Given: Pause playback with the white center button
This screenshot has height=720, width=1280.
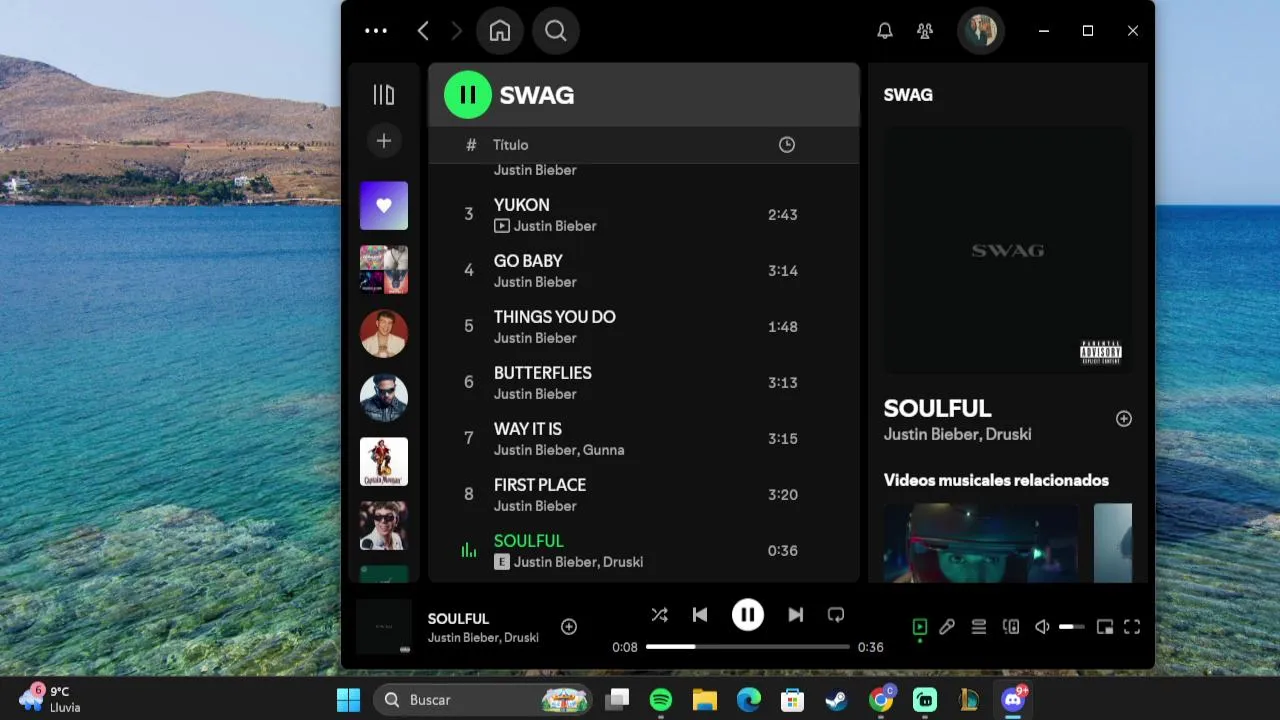Looking at the screenshot, I should coord(748,615).
